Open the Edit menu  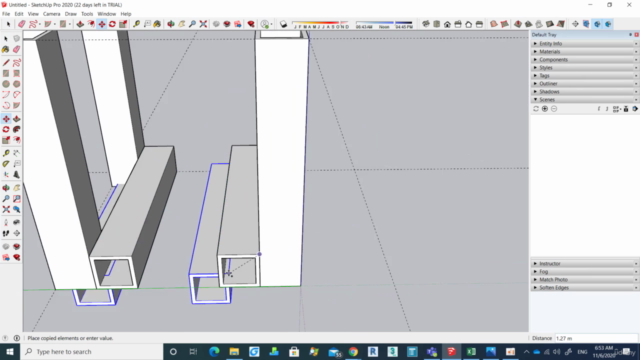coord(19,14)
